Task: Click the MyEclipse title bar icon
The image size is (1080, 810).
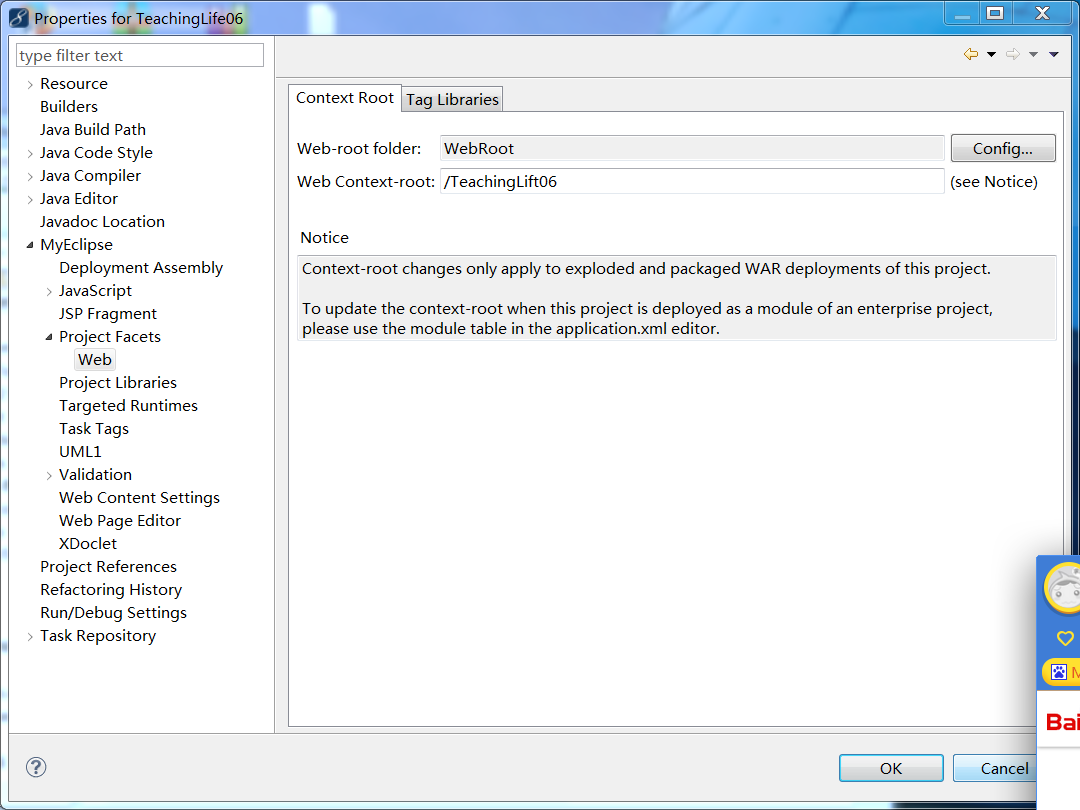Action: pos(19,18)
